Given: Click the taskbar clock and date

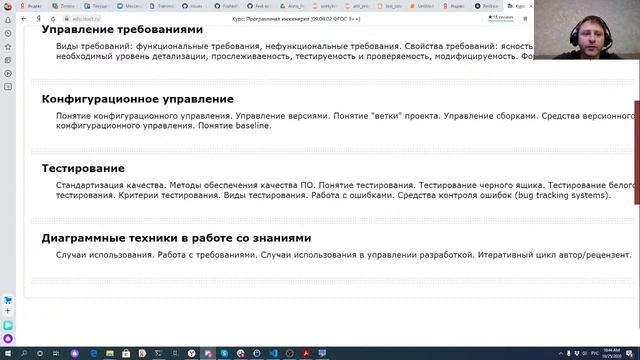Looking at the screenshot, I should [611, 353].
